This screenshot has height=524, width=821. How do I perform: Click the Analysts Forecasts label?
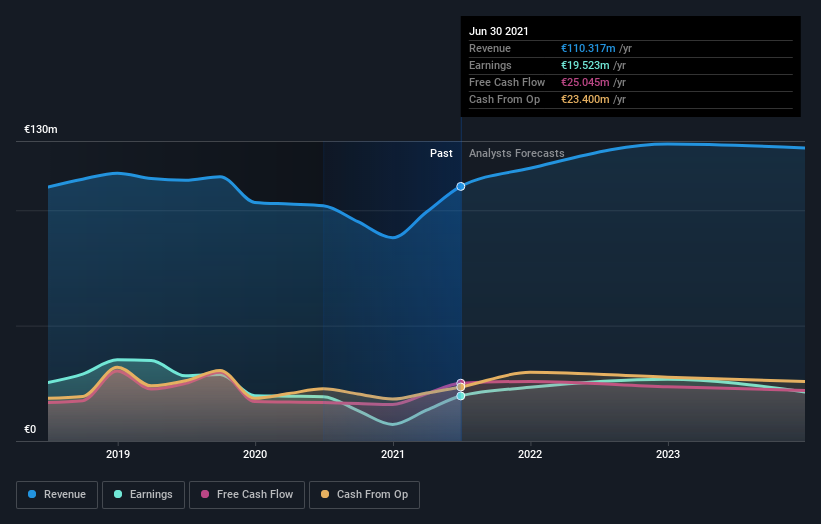coord(517,153)
